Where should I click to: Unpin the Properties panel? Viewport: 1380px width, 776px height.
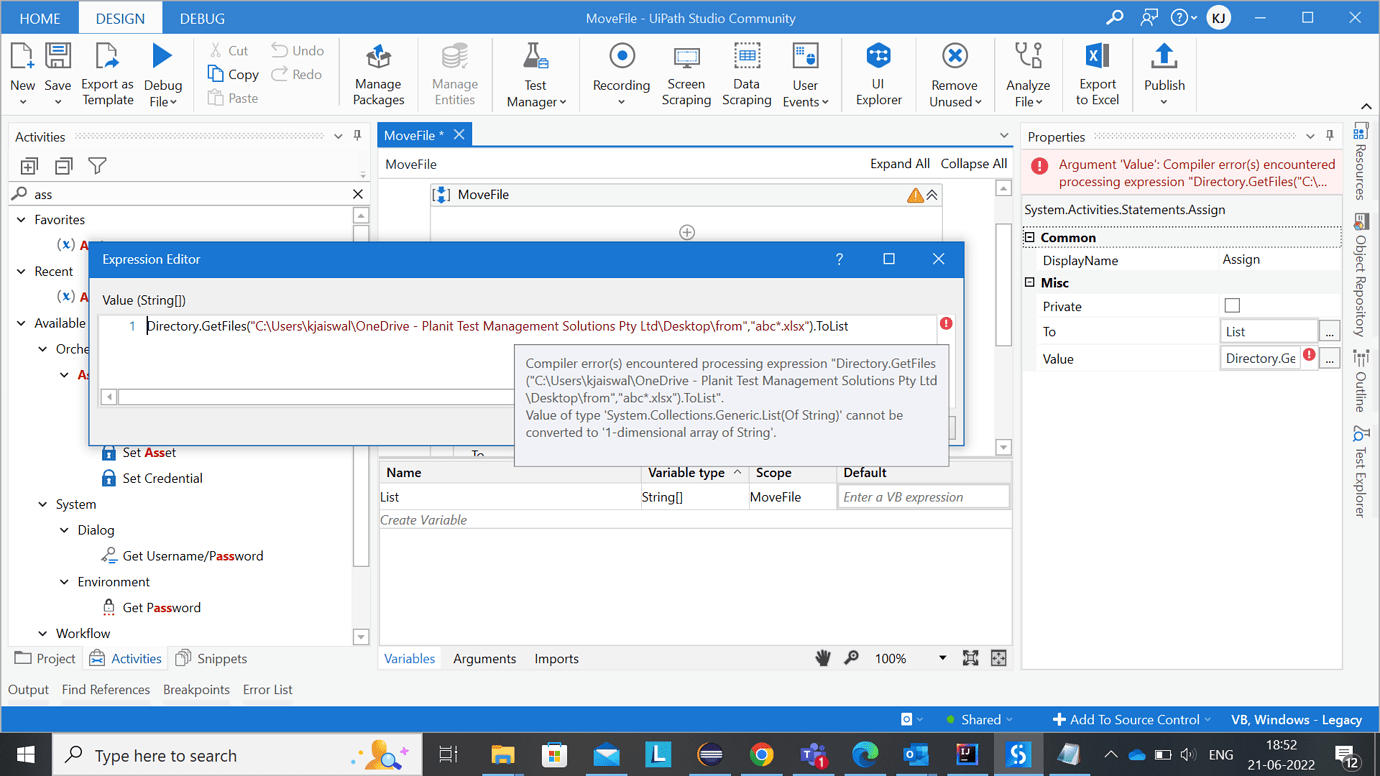click(x=1330, y=136)
